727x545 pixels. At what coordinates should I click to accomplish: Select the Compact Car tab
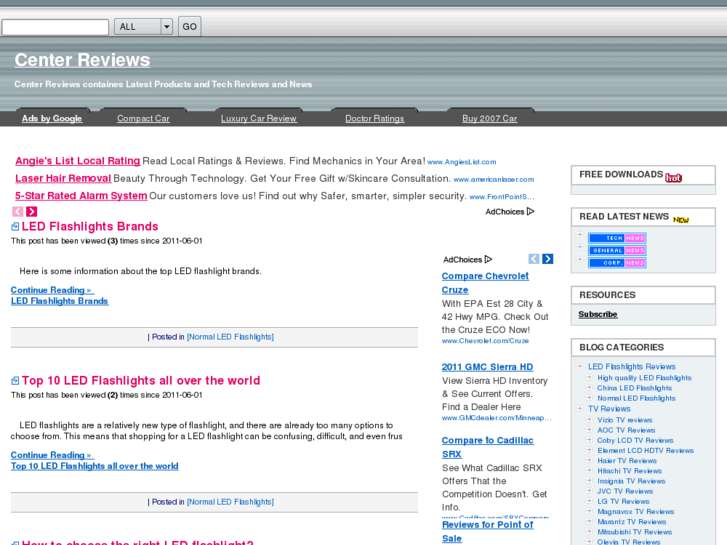[x=143, y=118]
